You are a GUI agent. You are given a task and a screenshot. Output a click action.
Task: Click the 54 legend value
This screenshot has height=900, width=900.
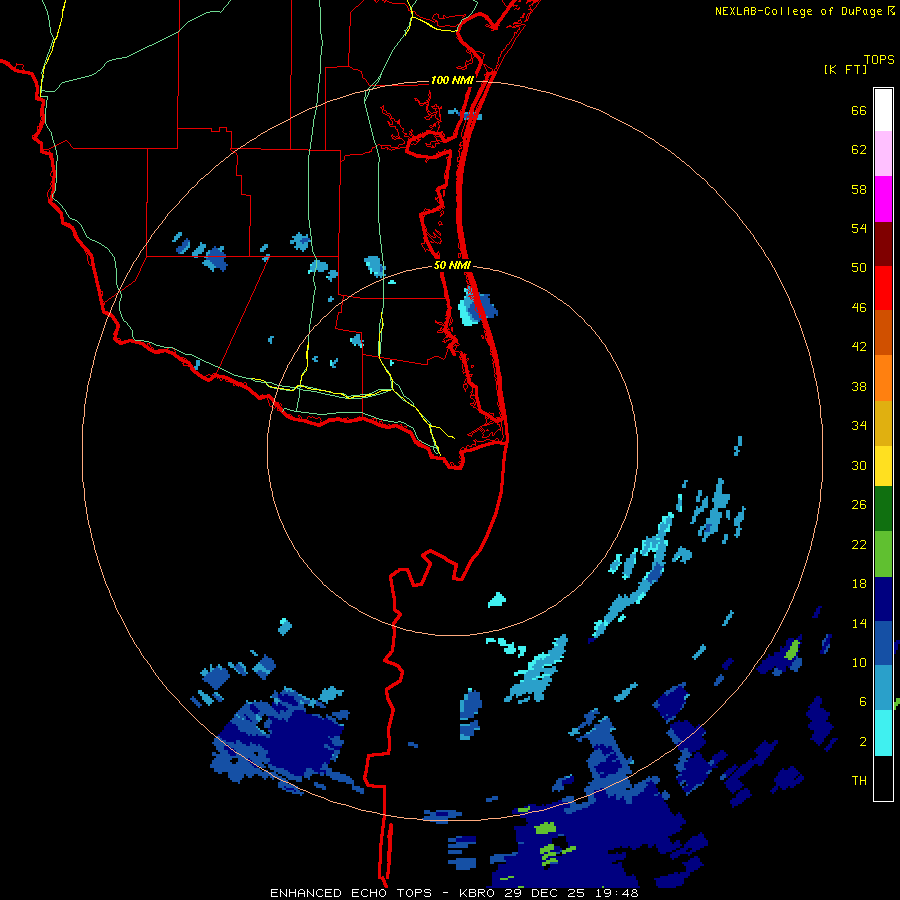(x=859, y=228)
